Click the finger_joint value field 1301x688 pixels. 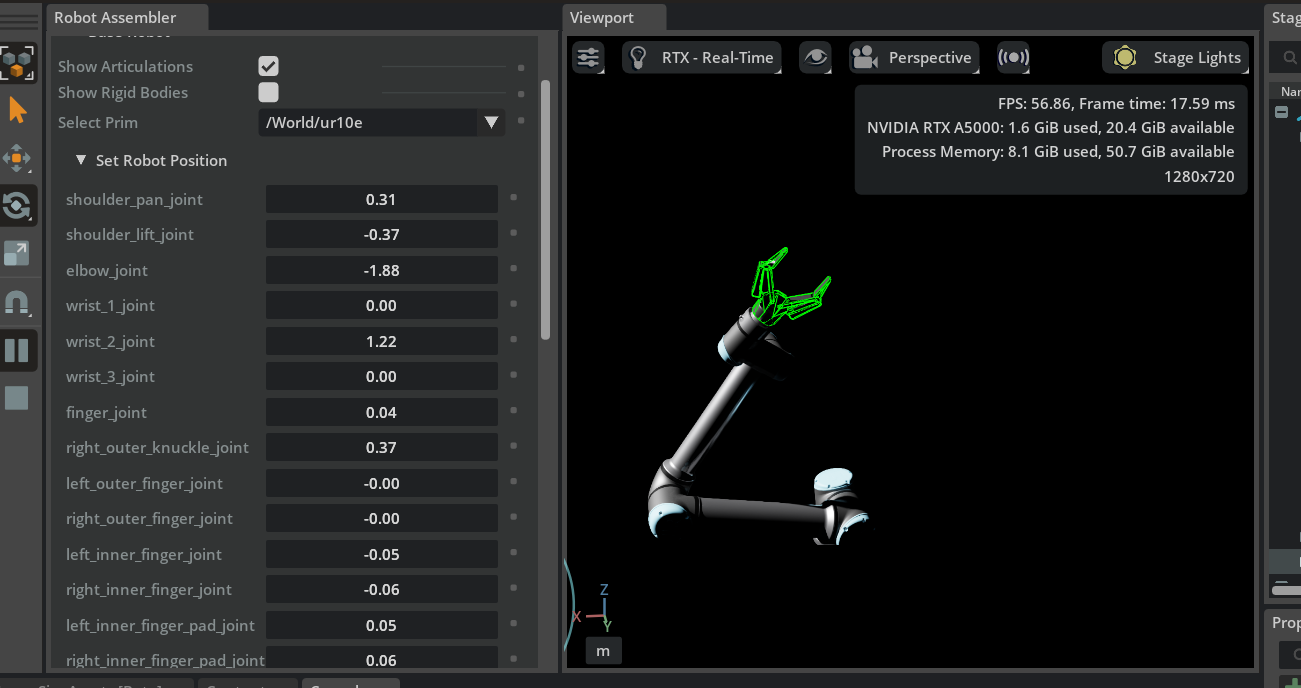click(381, 412)
